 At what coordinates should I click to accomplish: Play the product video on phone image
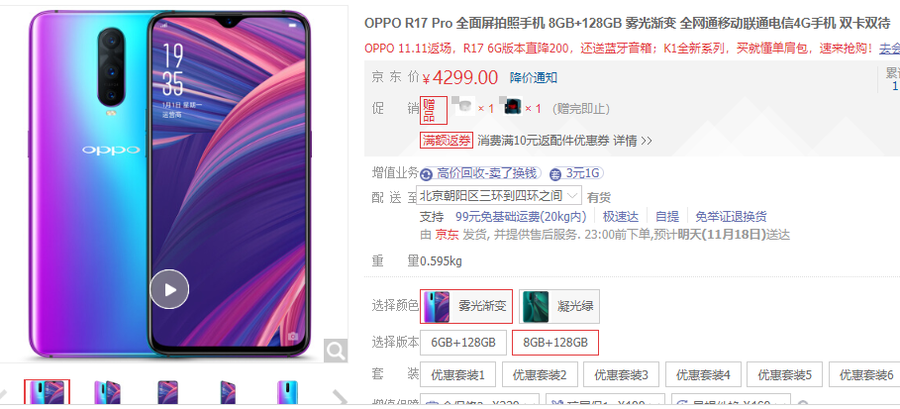169,289
